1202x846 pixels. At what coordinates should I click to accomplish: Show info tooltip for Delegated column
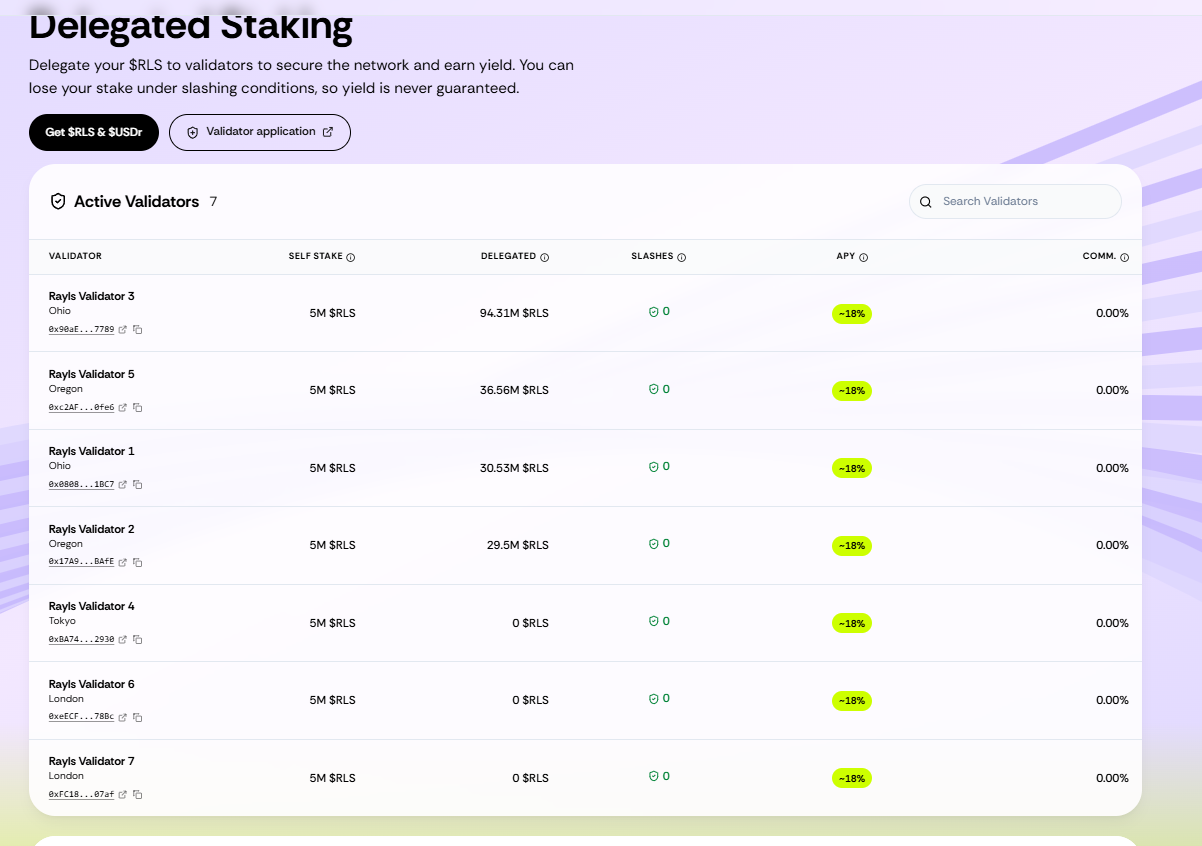click(545, 257)
